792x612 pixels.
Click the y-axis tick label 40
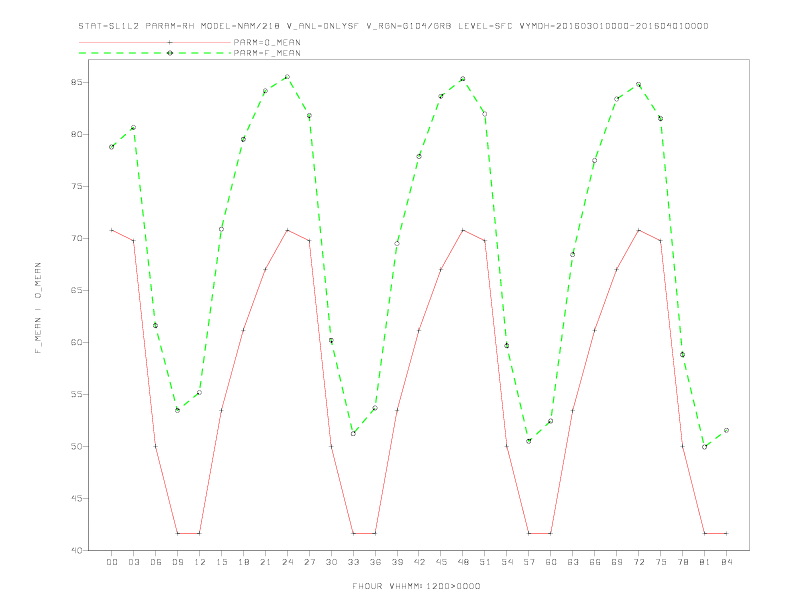[x=77, y=550]
